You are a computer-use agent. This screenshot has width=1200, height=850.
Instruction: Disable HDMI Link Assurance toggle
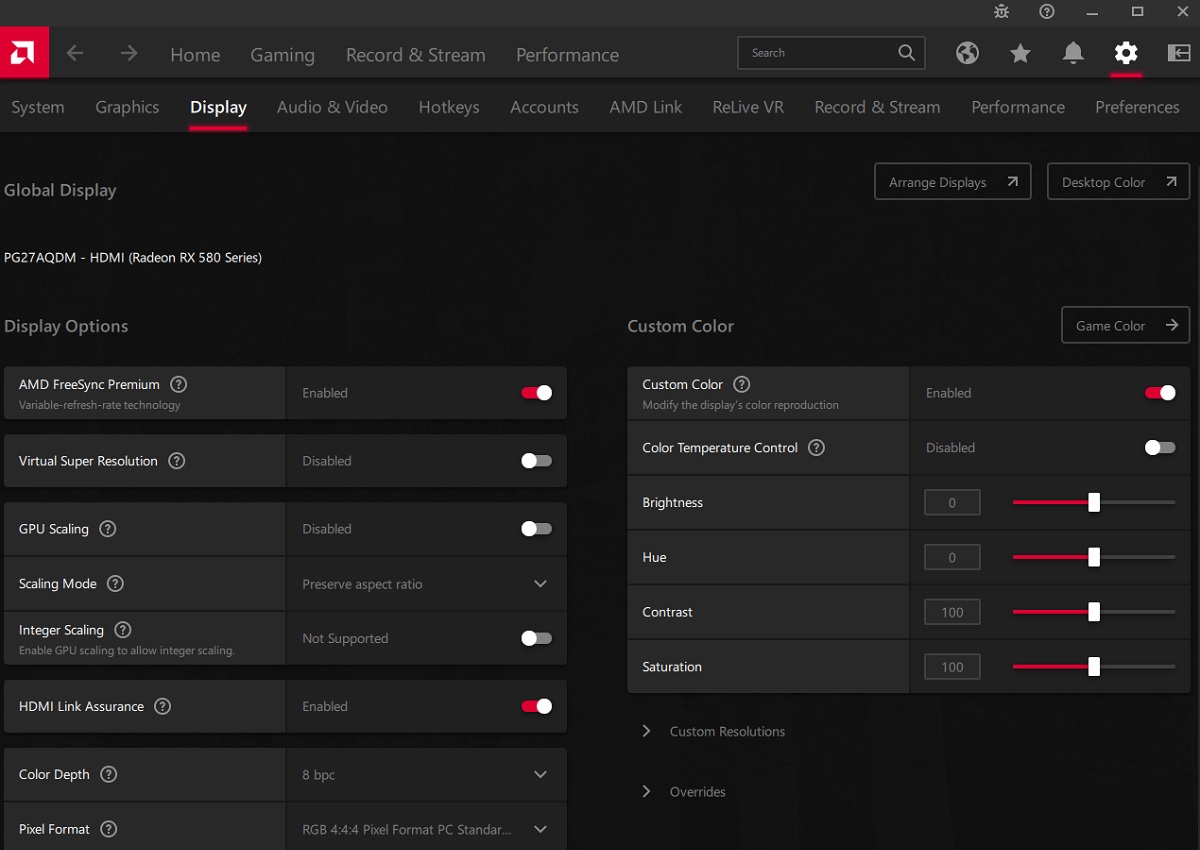point(536,706)
